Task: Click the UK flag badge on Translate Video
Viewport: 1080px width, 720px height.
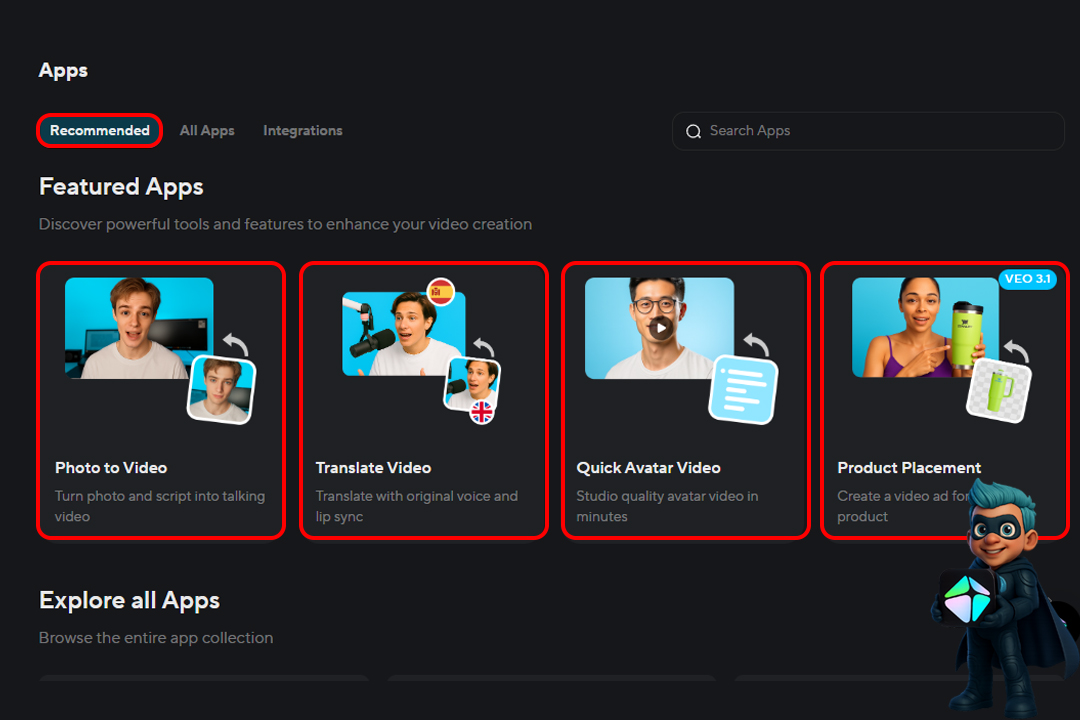Action: [x=482, y=412]
